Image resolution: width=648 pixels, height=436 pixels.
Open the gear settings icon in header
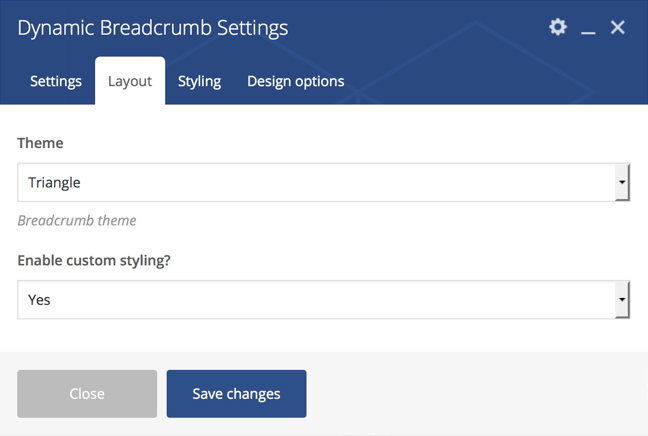558,27
